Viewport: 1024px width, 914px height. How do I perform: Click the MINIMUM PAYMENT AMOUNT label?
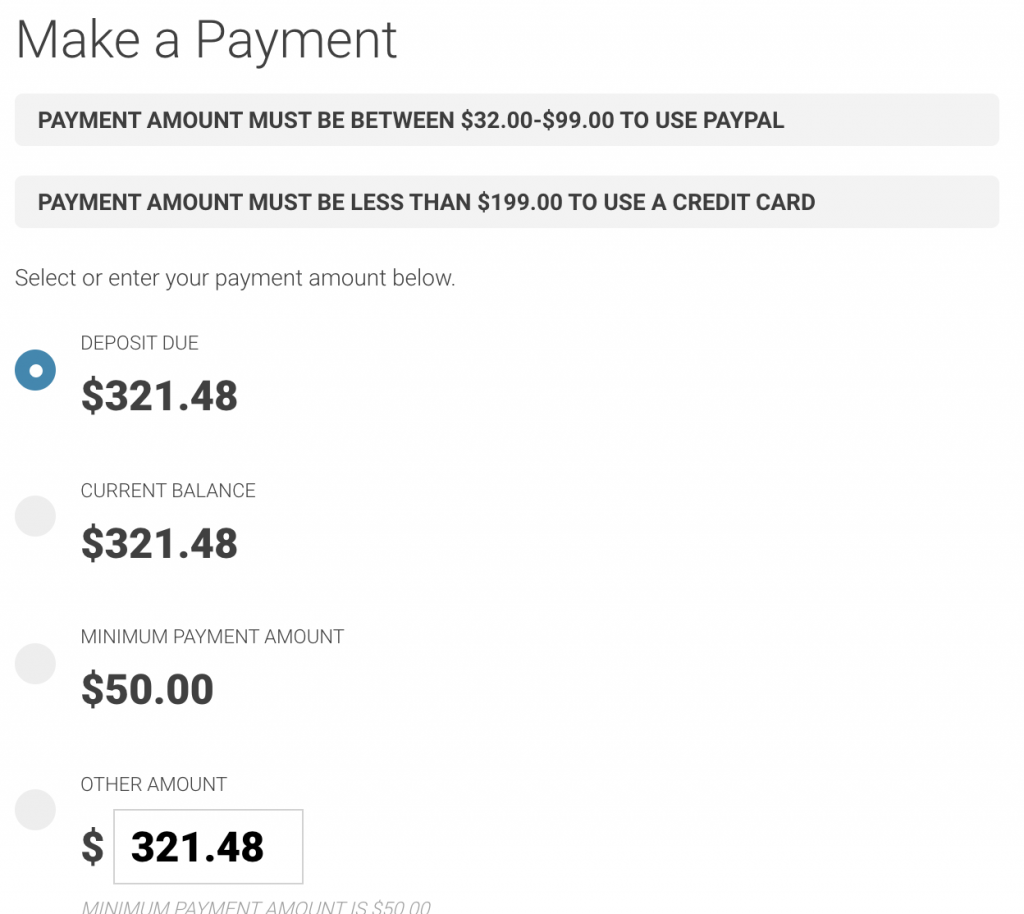point(212,637)
